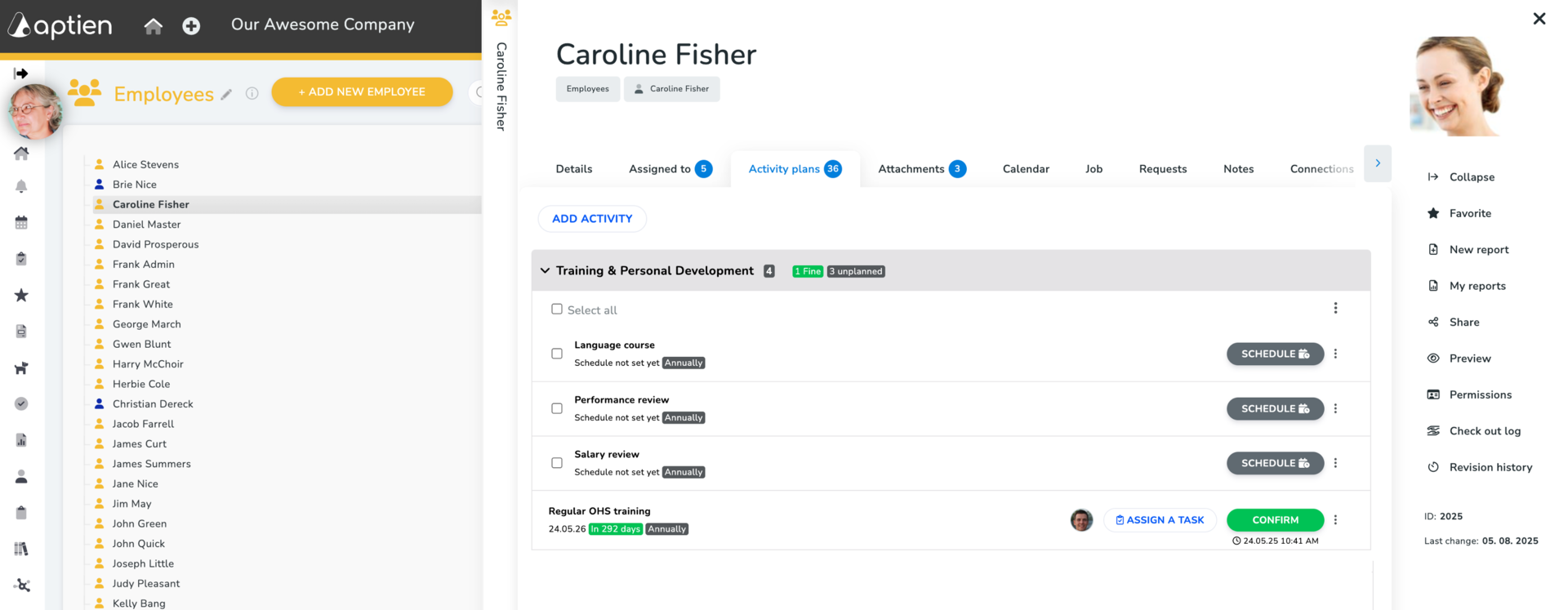The width and height of the screenshot is (1568, 610).
Task: Check the Salary review checkbox
Action: 557,463
